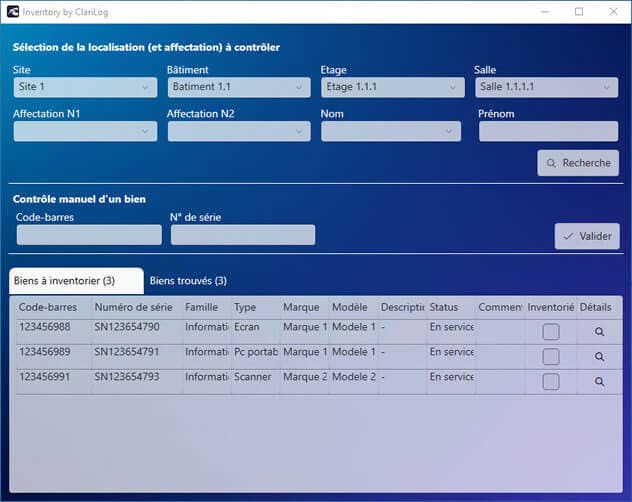The height and width of the screenshot is (502, 632).
Task: Expand the Affectation N1 dropdown
Action: pyautogui.click(x=84, y=131)
